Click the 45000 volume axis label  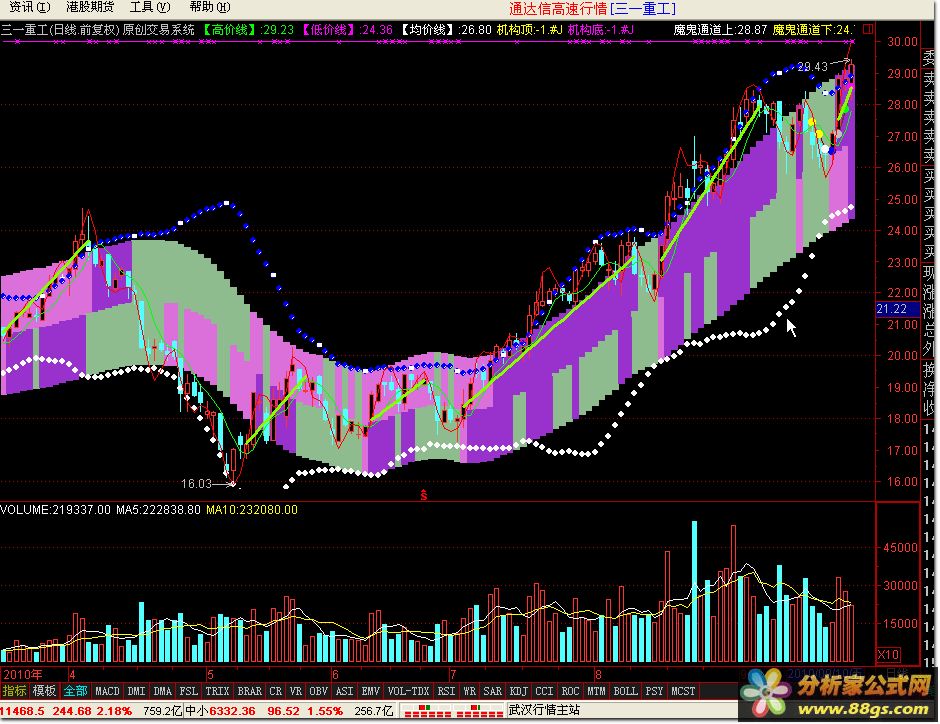tap(900, 548)
